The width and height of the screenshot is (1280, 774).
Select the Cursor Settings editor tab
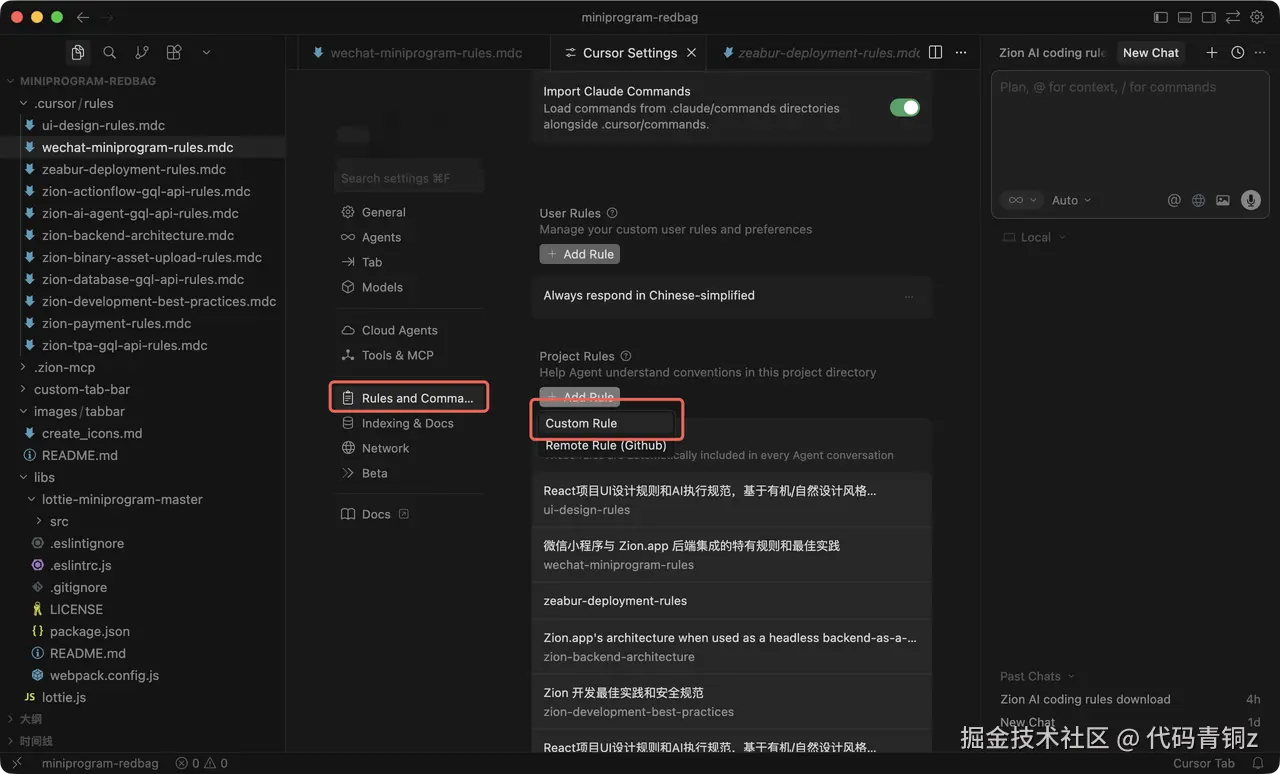(x=629, y=53)
